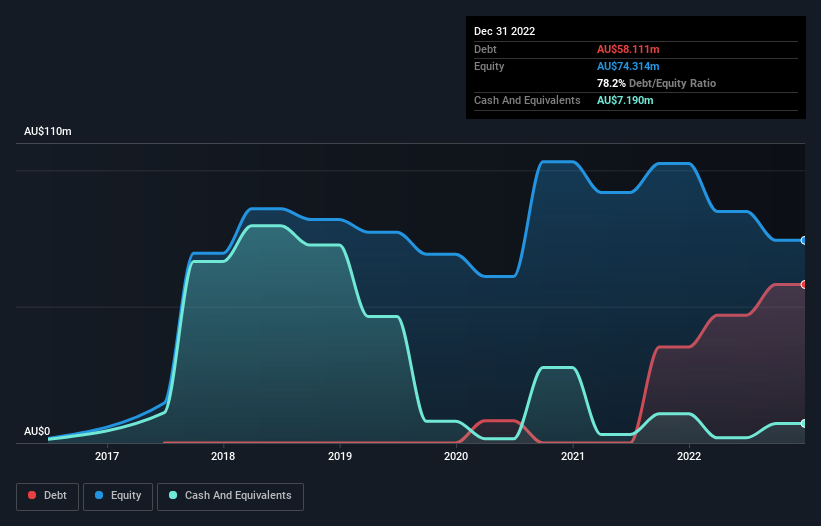Click the 2019 x-axis label
The width and height of the screenshot is (821, 526).
click(340, 456)
